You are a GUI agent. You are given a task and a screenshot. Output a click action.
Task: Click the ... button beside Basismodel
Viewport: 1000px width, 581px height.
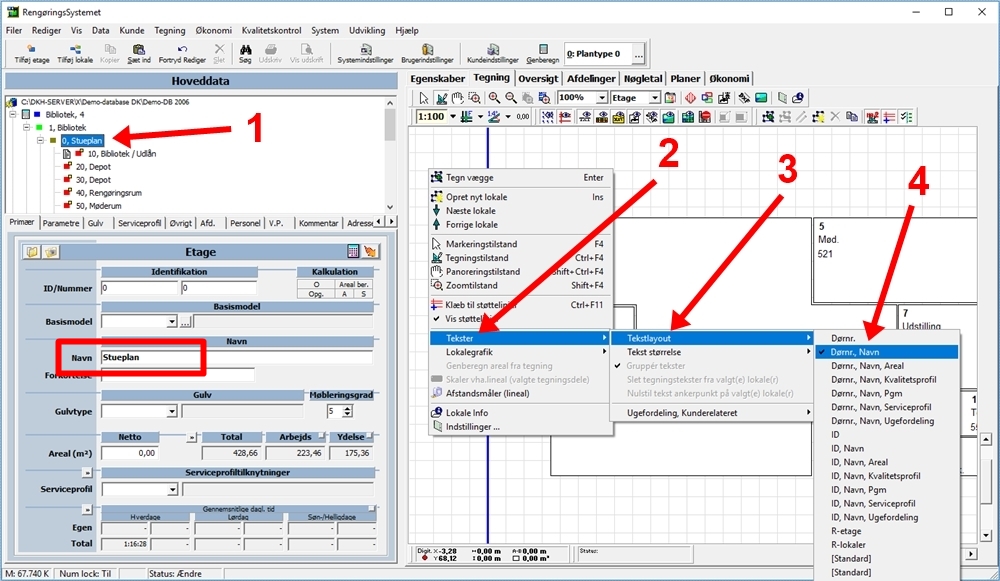[185, 322]
